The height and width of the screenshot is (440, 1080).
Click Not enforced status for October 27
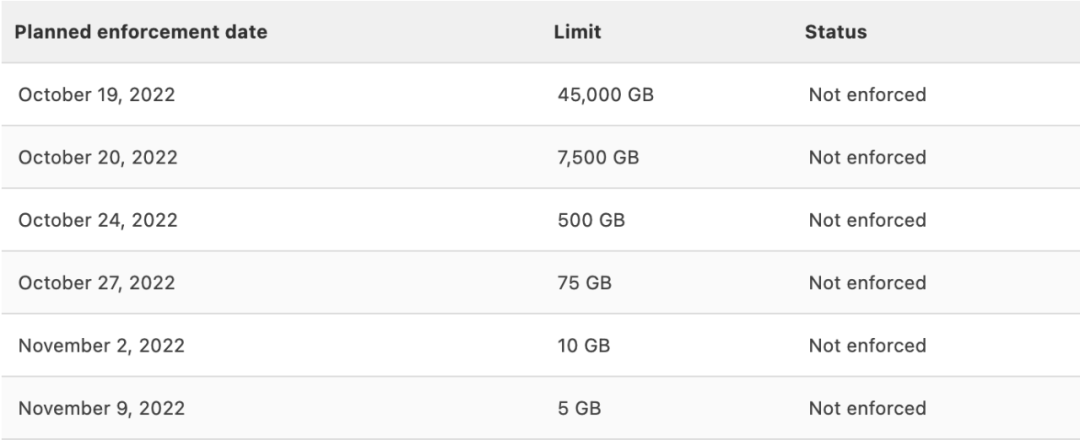coord(867,283)
